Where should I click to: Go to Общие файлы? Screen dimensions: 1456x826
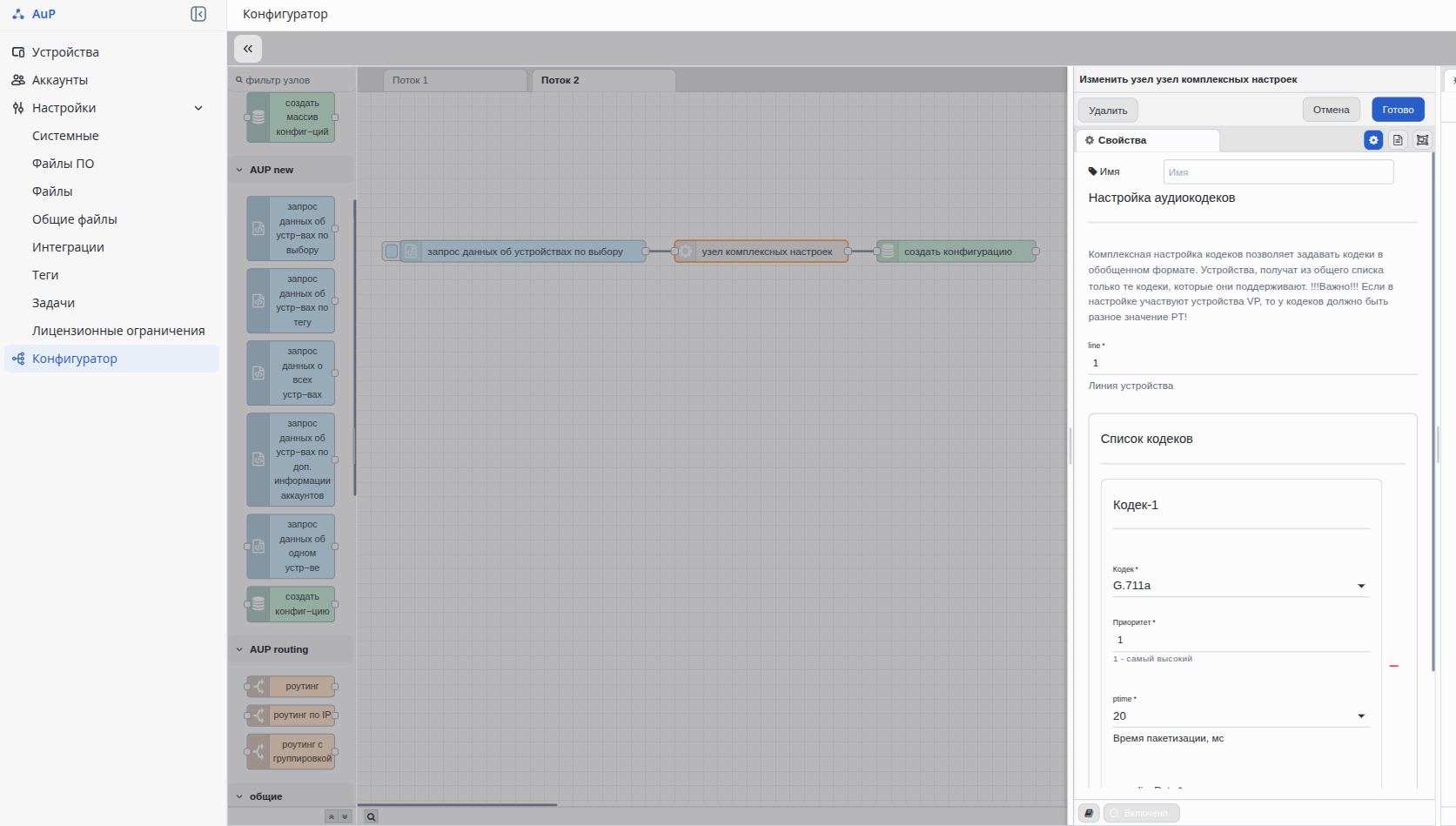point(74,219)
